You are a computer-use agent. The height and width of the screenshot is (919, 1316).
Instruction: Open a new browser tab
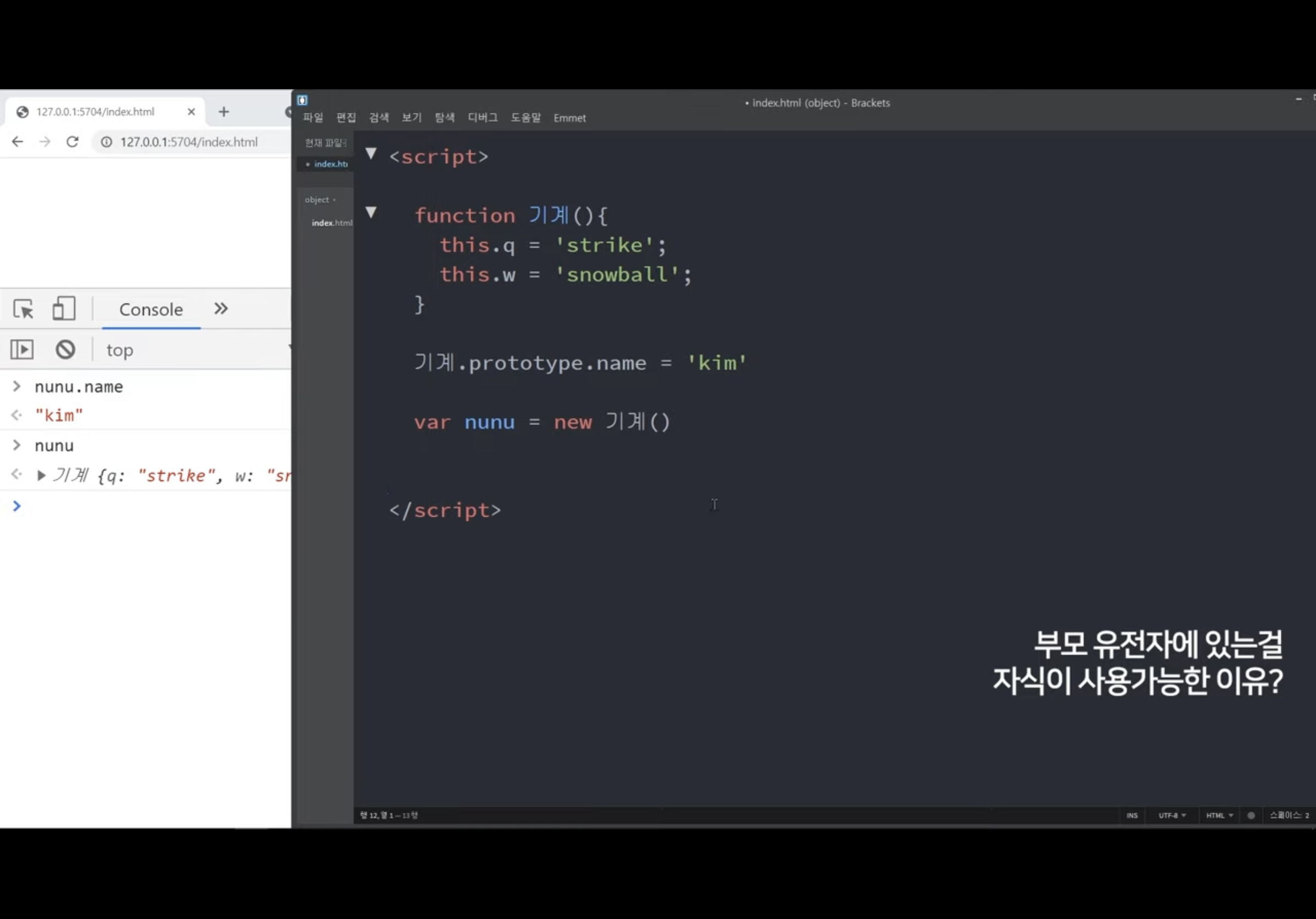[224, 112]
